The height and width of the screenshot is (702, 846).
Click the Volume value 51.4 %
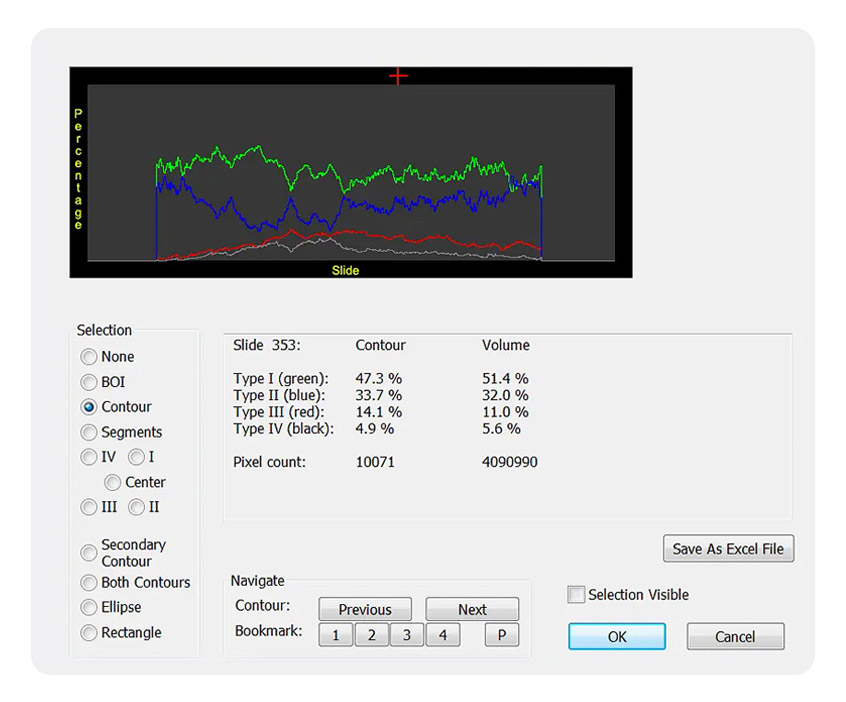[505, 379]
